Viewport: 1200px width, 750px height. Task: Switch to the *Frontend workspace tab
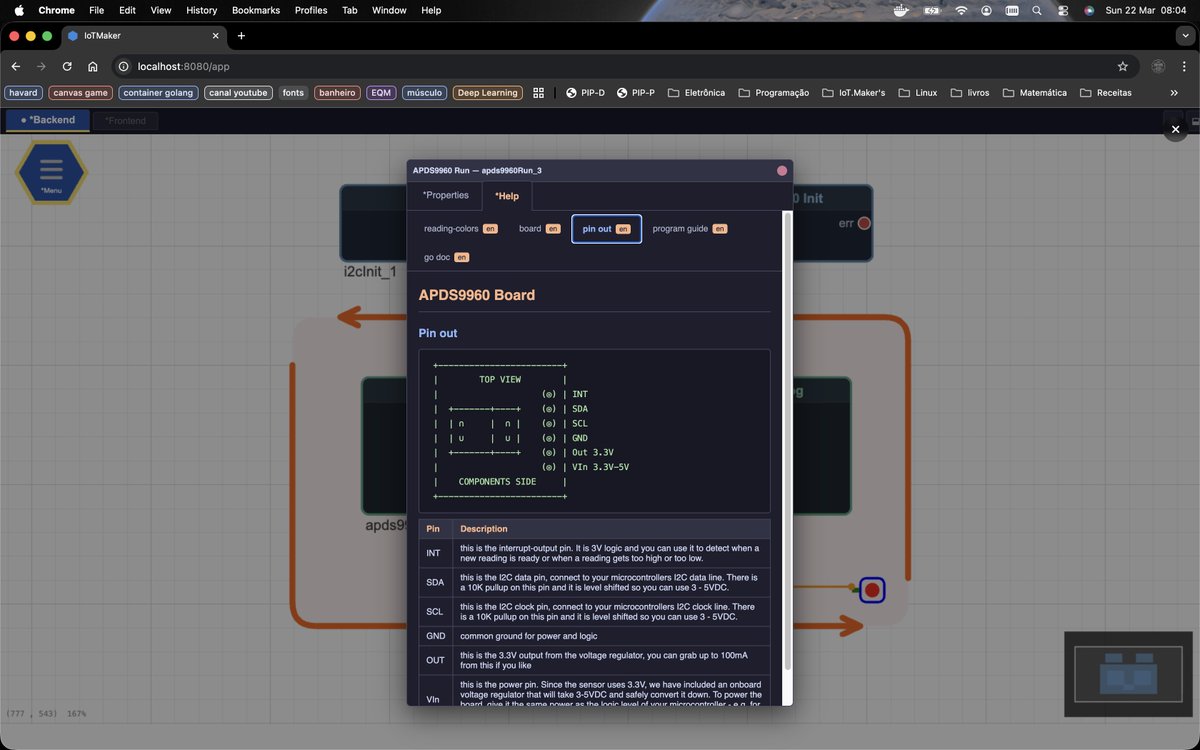click(125, 121)
